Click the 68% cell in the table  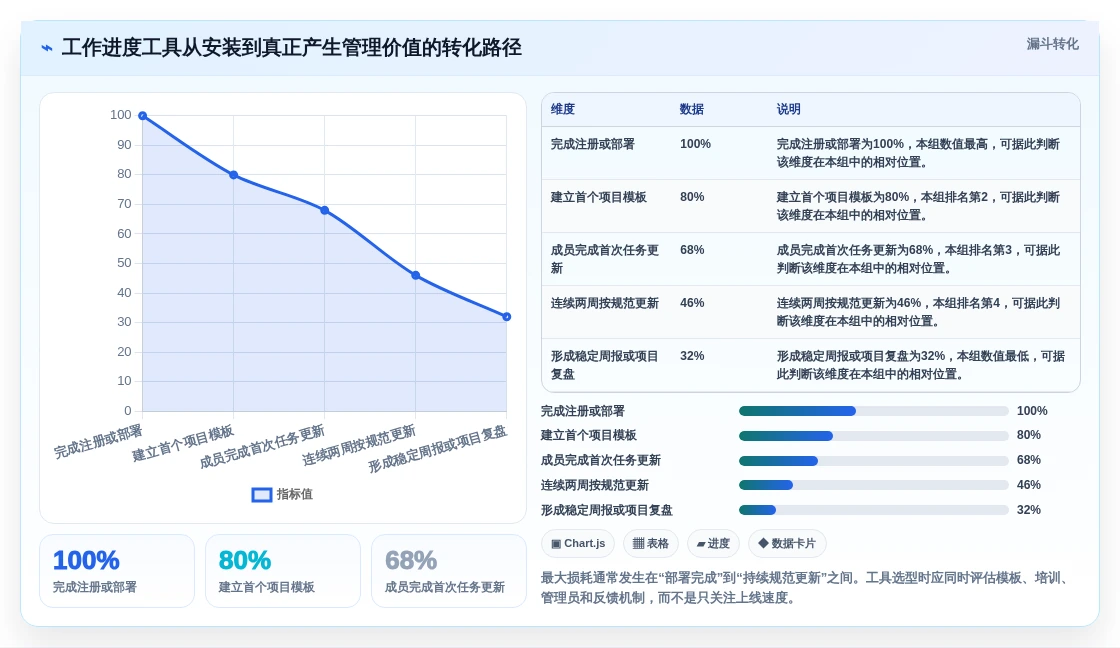pyautogui.click(x=692, y=250)
